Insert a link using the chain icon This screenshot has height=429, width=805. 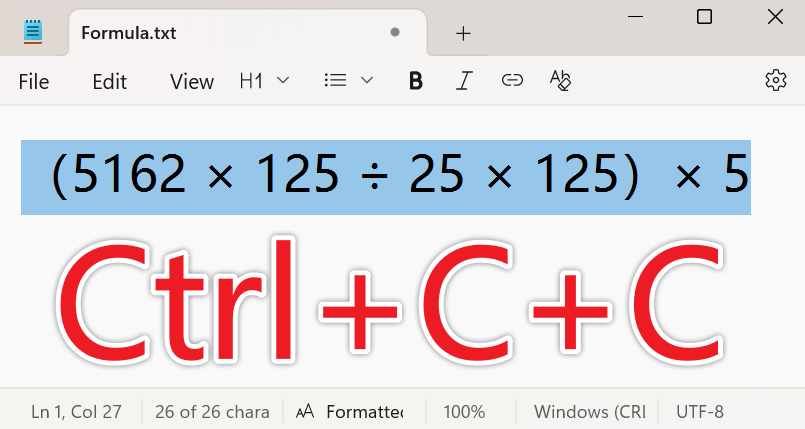pyautogui.click(x=512, y=81)
